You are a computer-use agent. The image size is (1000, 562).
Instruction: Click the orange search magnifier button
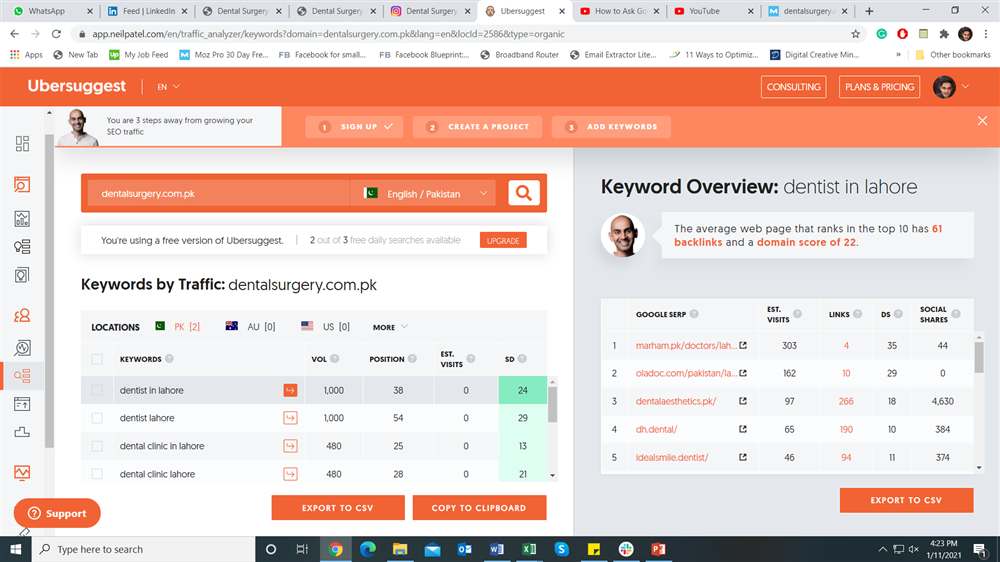524,193
